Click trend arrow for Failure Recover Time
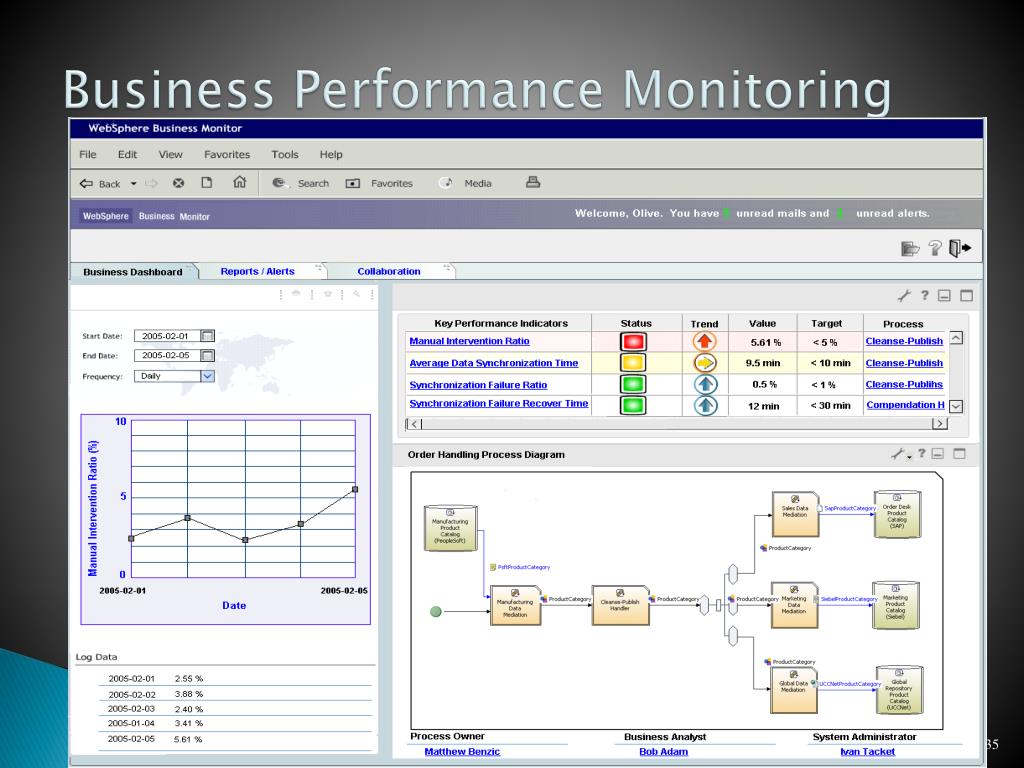Screen dimensions: 1024x768 pyautogui.click(x=704, y=405)
